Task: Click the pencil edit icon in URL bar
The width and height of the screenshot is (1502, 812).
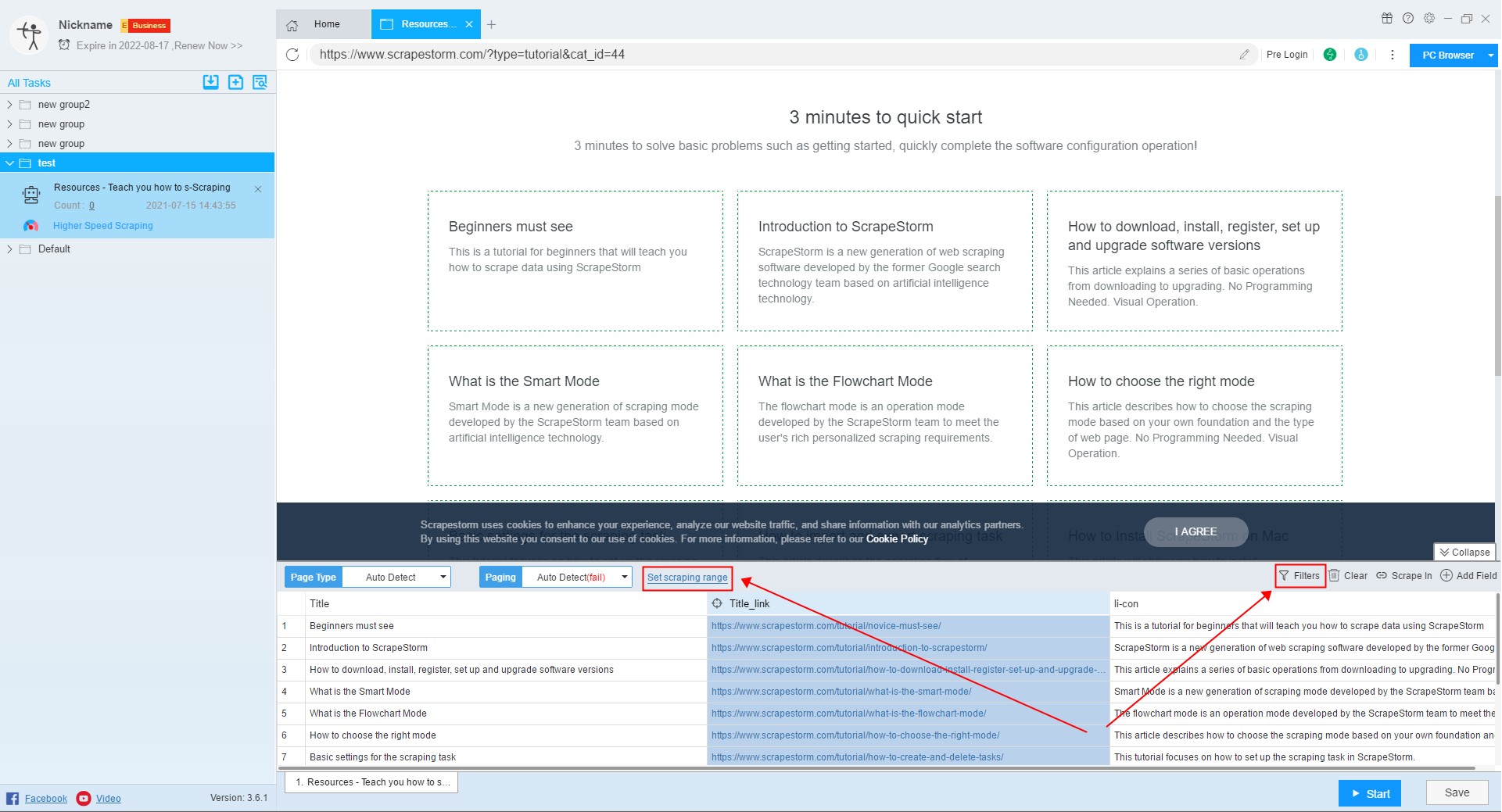Action: coord(1244,55)
